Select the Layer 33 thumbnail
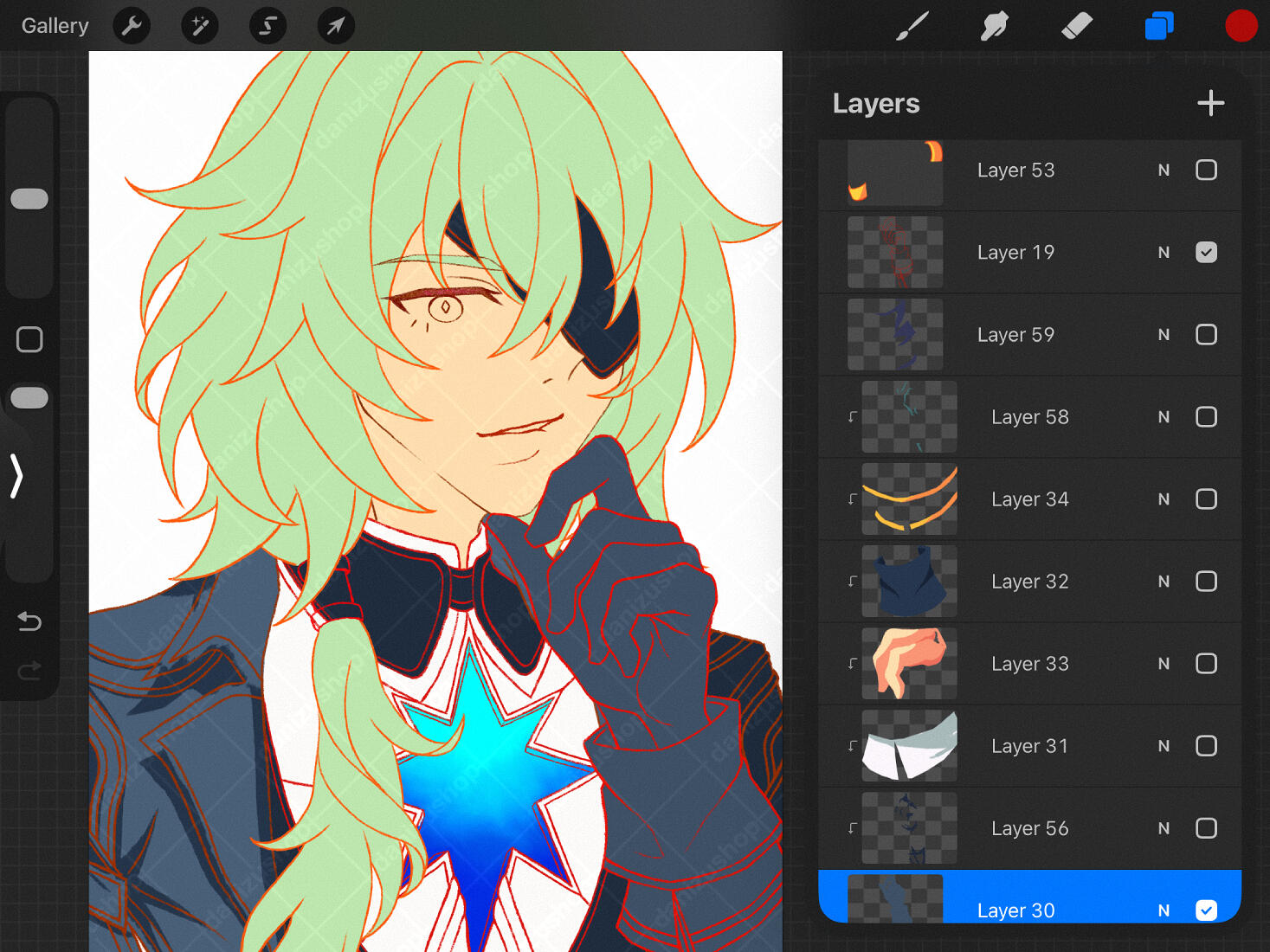This screenshot has width=1270, height=952. tap(909, 664)
